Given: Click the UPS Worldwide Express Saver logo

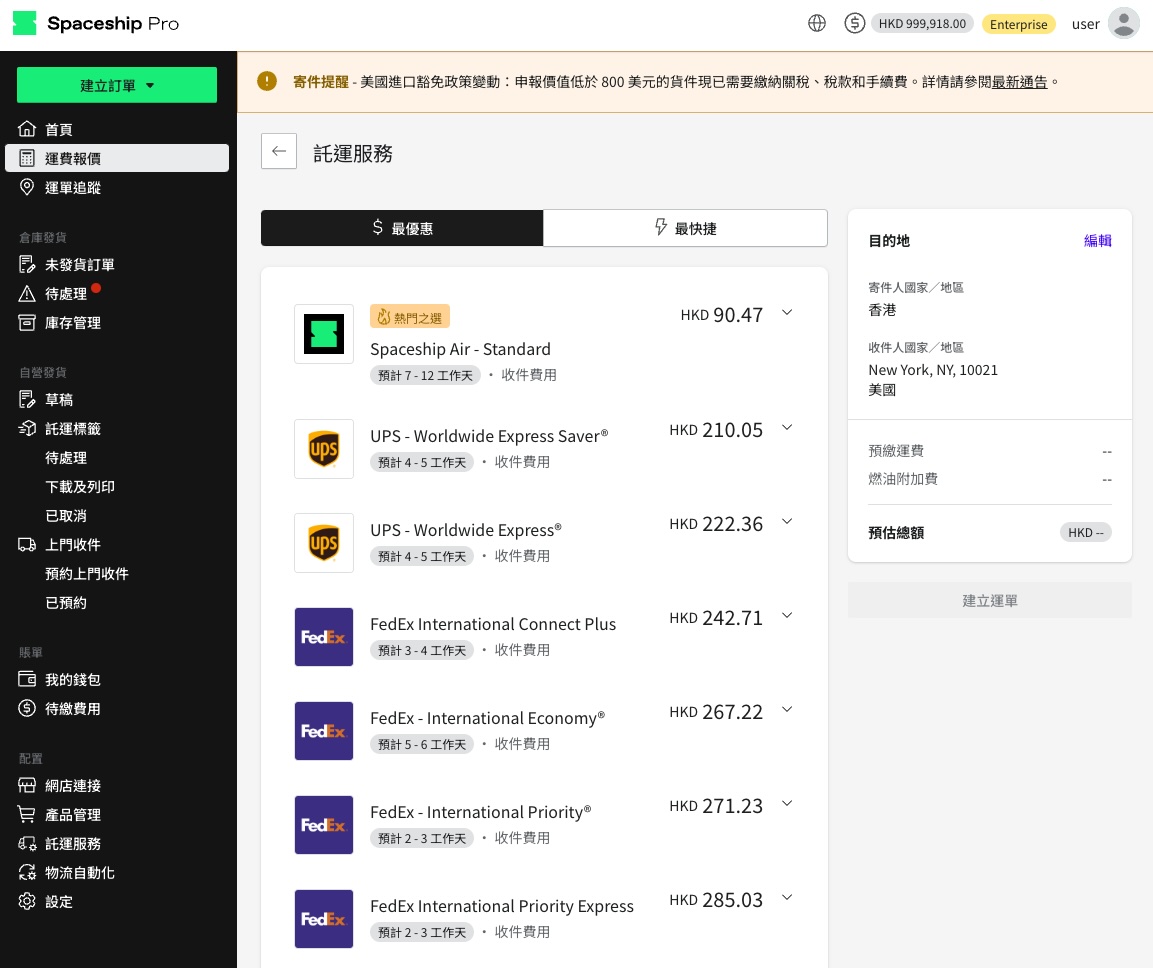Looking at the screenshot, I should (x=324, y=449).
